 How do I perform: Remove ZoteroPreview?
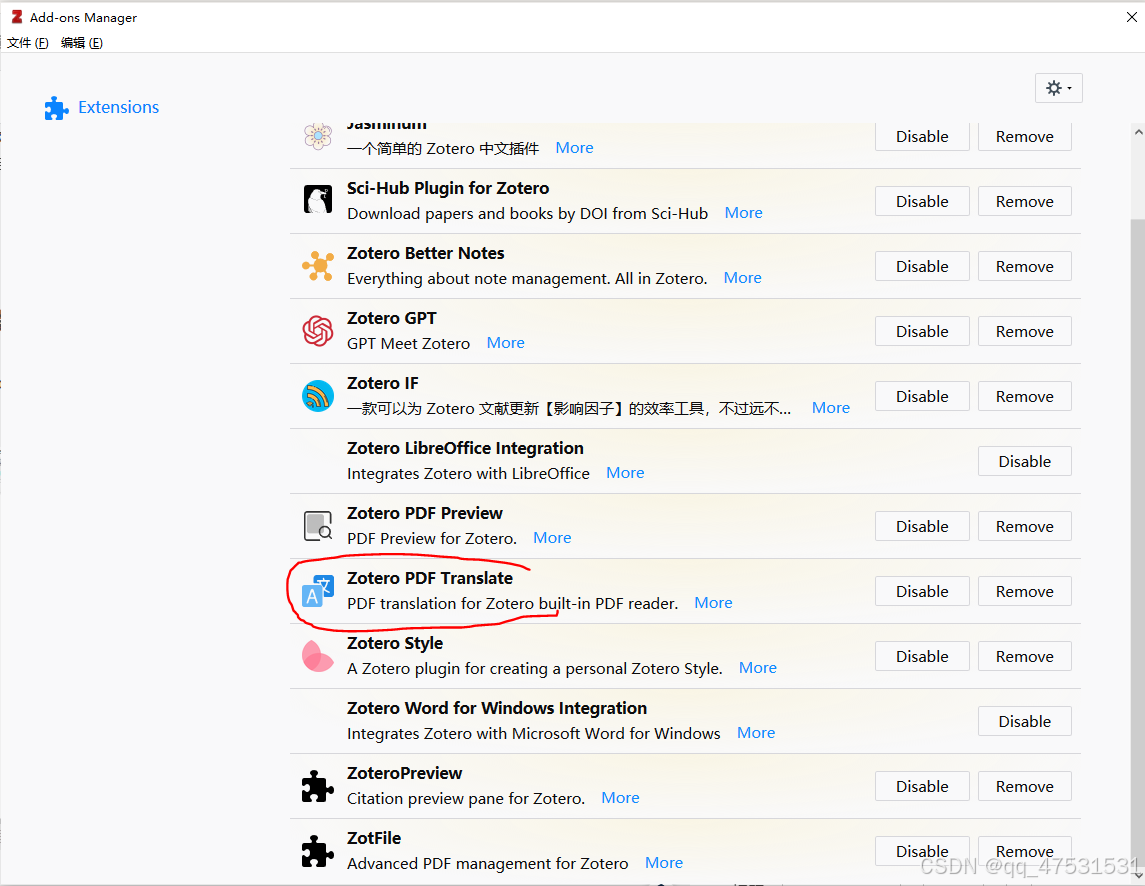tap(1025, 787)
